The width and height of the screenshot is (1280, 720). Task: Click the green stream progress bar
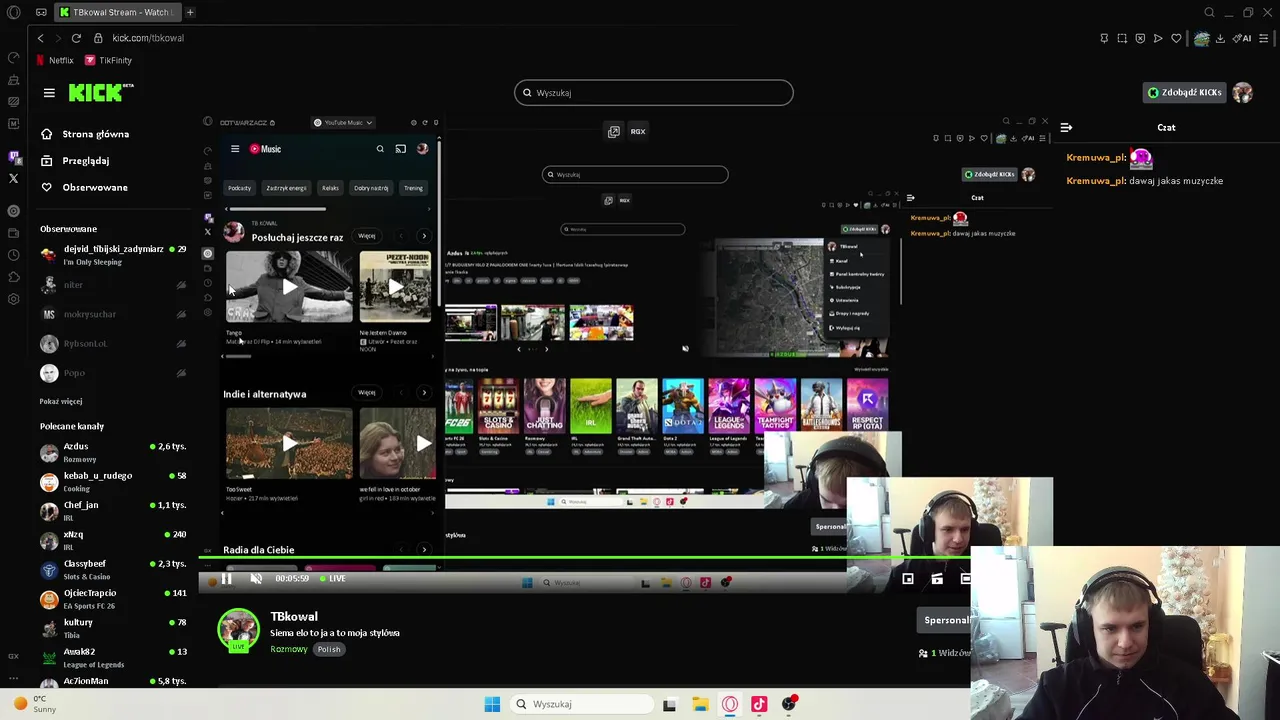pos(522,558)
